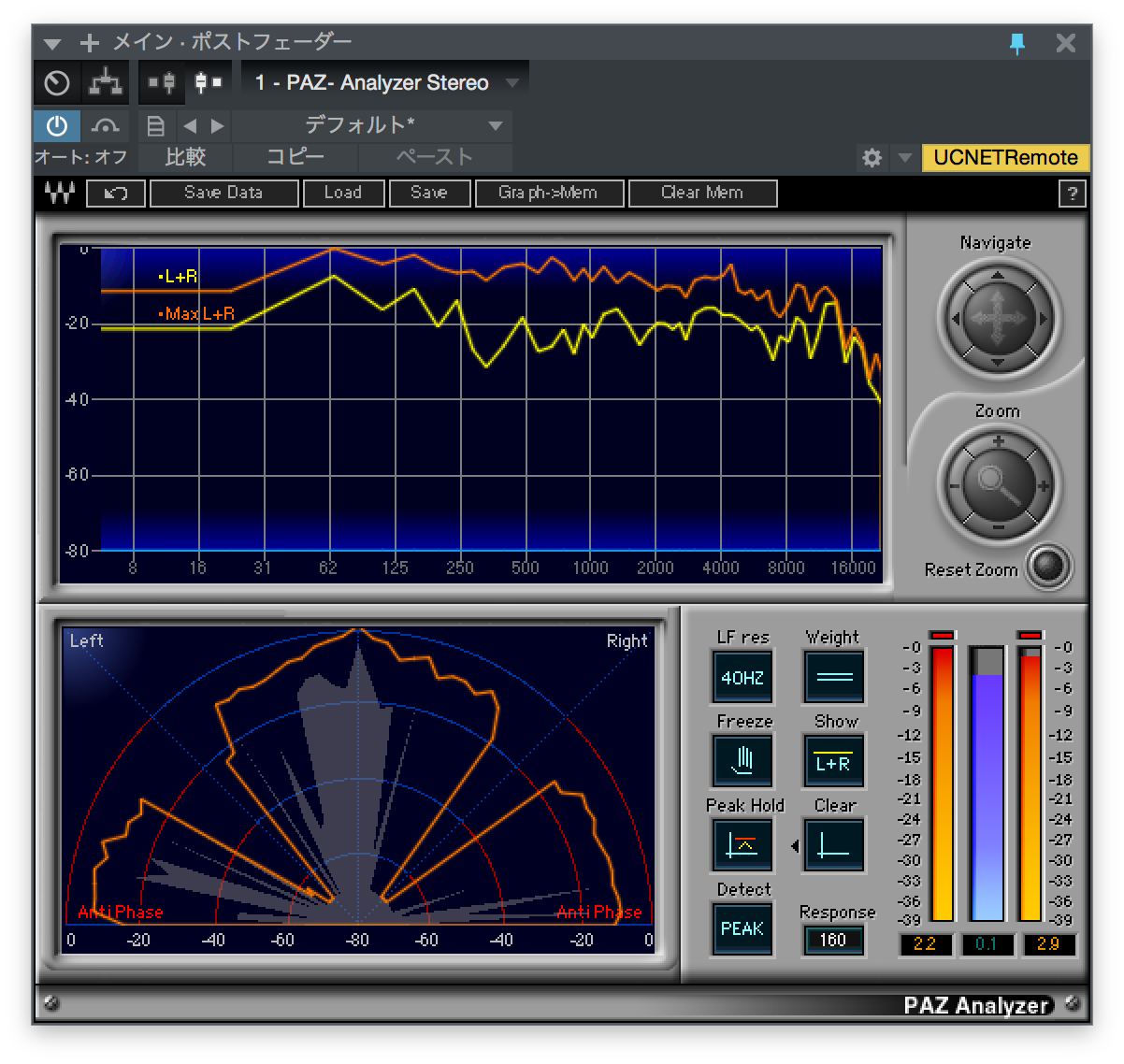Click the Navigate pad center arrows
Viewport: 1124px width, 1064px height.
pyautogui.click(x=998, y=319)
